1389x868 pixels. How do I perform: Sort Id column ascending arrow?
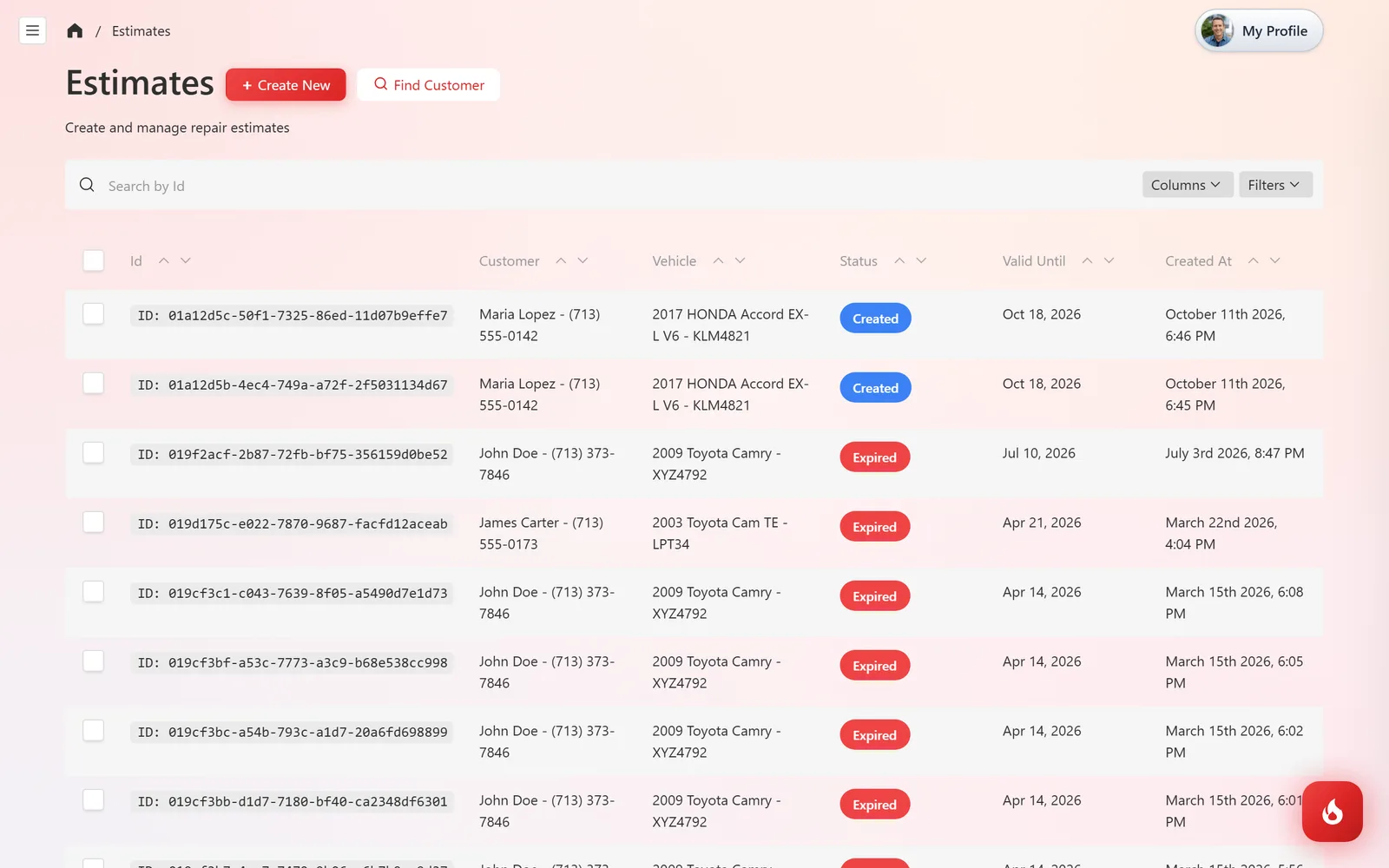(163, 260)
